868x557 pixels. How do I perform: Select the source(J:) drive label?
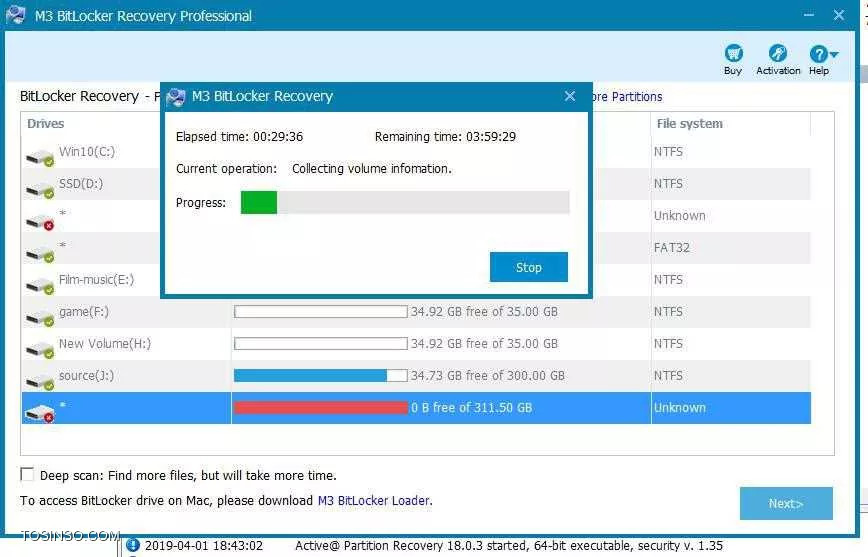pyautogui.click(x=86, y=375)
